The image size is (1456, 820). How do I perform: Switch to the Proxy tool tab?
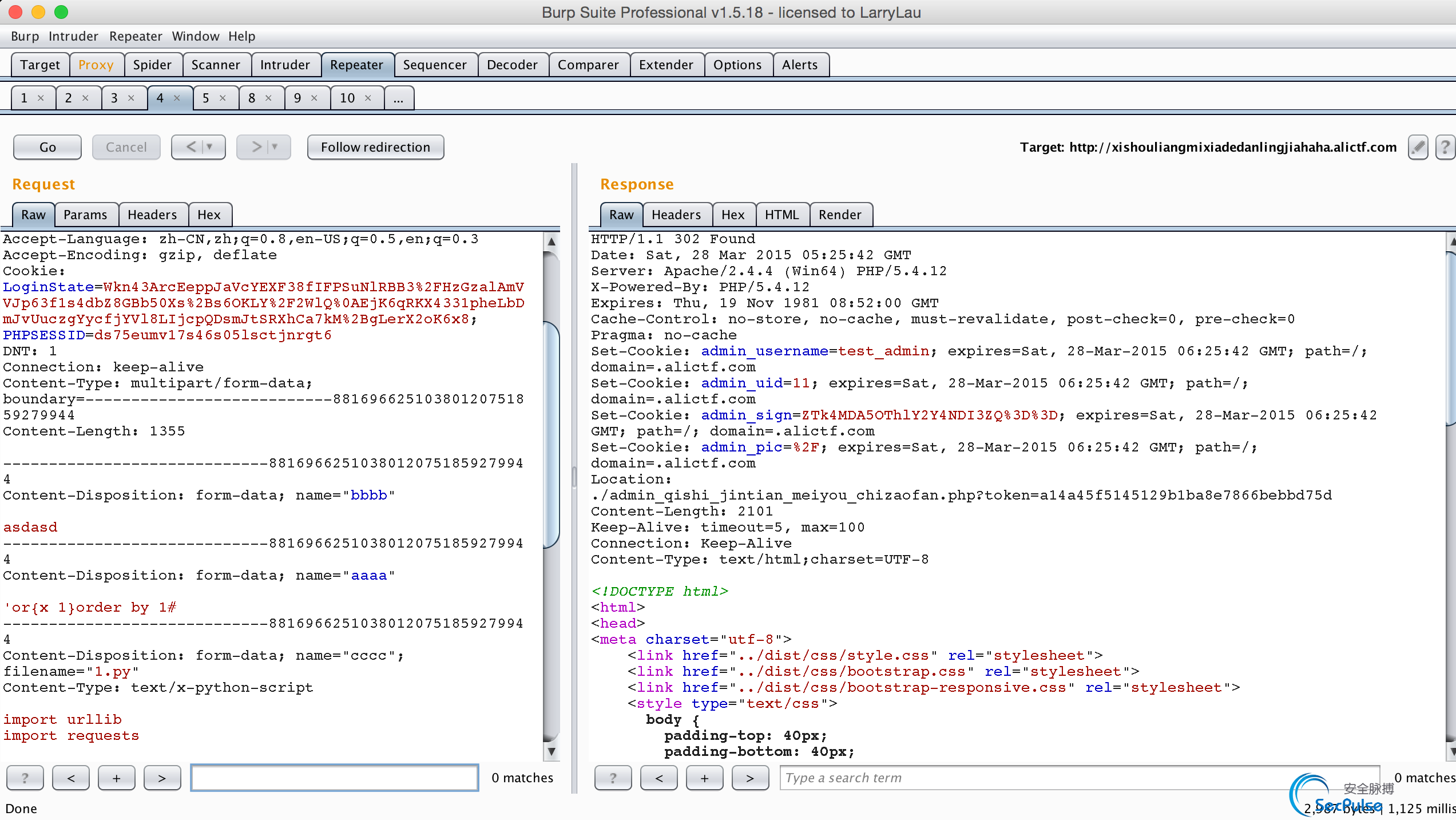tap(96, 65)
